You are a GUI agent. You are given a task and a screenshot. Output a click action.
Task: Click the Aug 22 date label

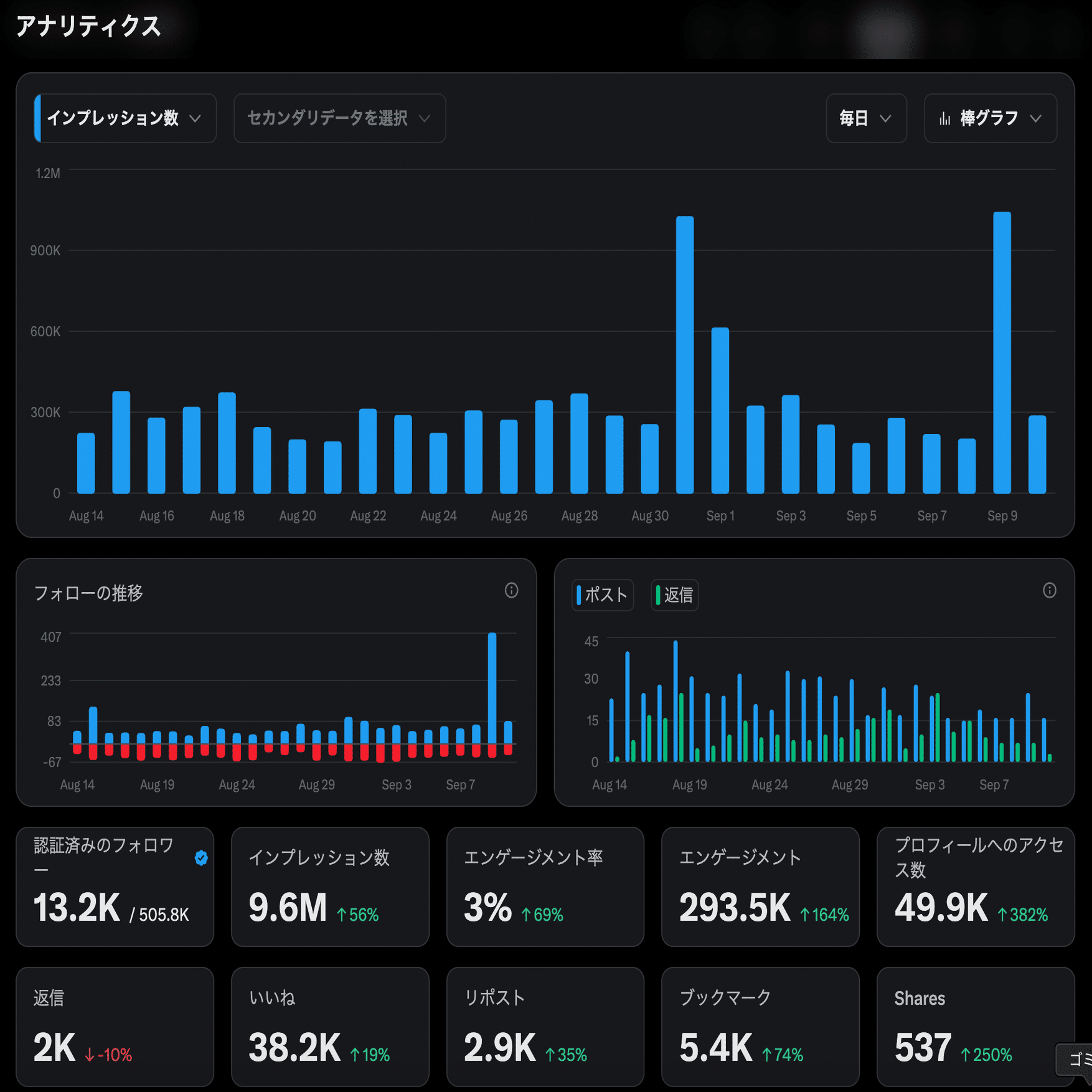(368, 516)
